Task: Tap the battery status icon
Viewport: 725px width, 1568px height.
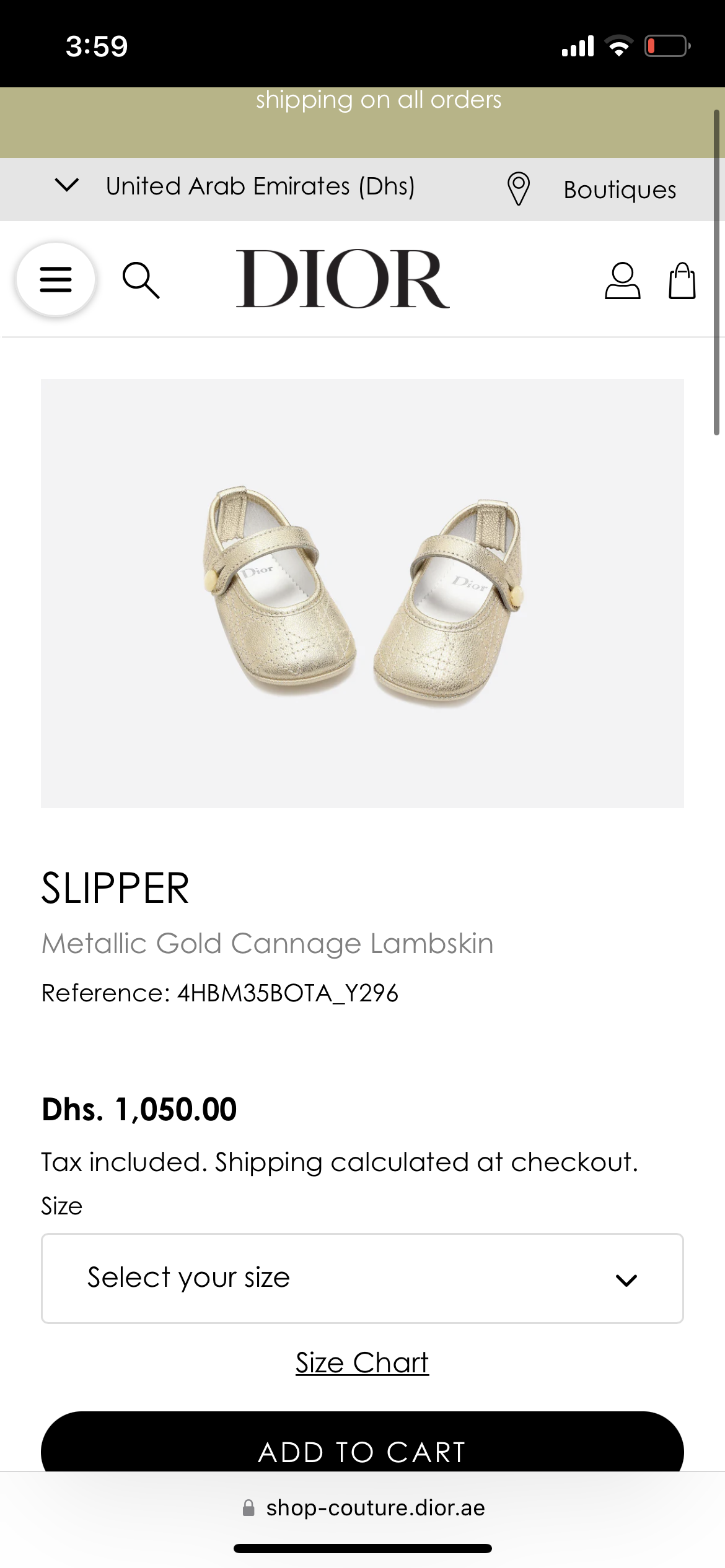Action: click(x=667, y=46)
